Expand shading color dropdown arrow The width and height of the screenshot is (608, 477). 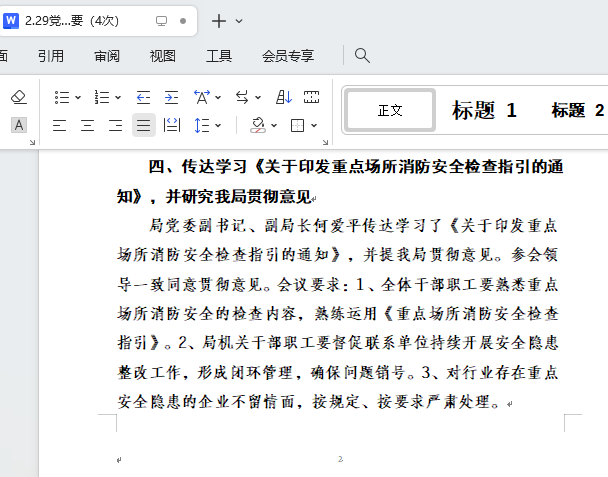pos(274,125)
